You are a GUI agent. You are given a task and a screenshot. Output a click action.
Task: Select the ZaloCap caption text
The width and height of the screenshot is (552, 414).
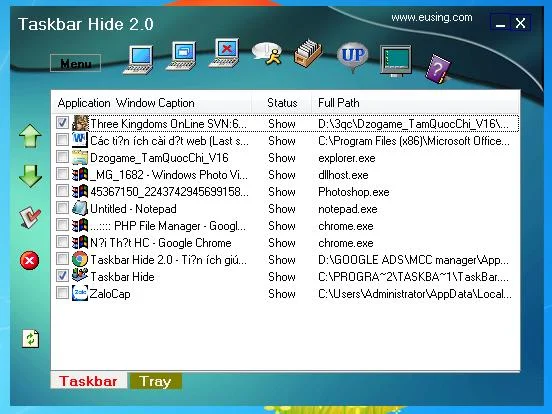[110, 294]
